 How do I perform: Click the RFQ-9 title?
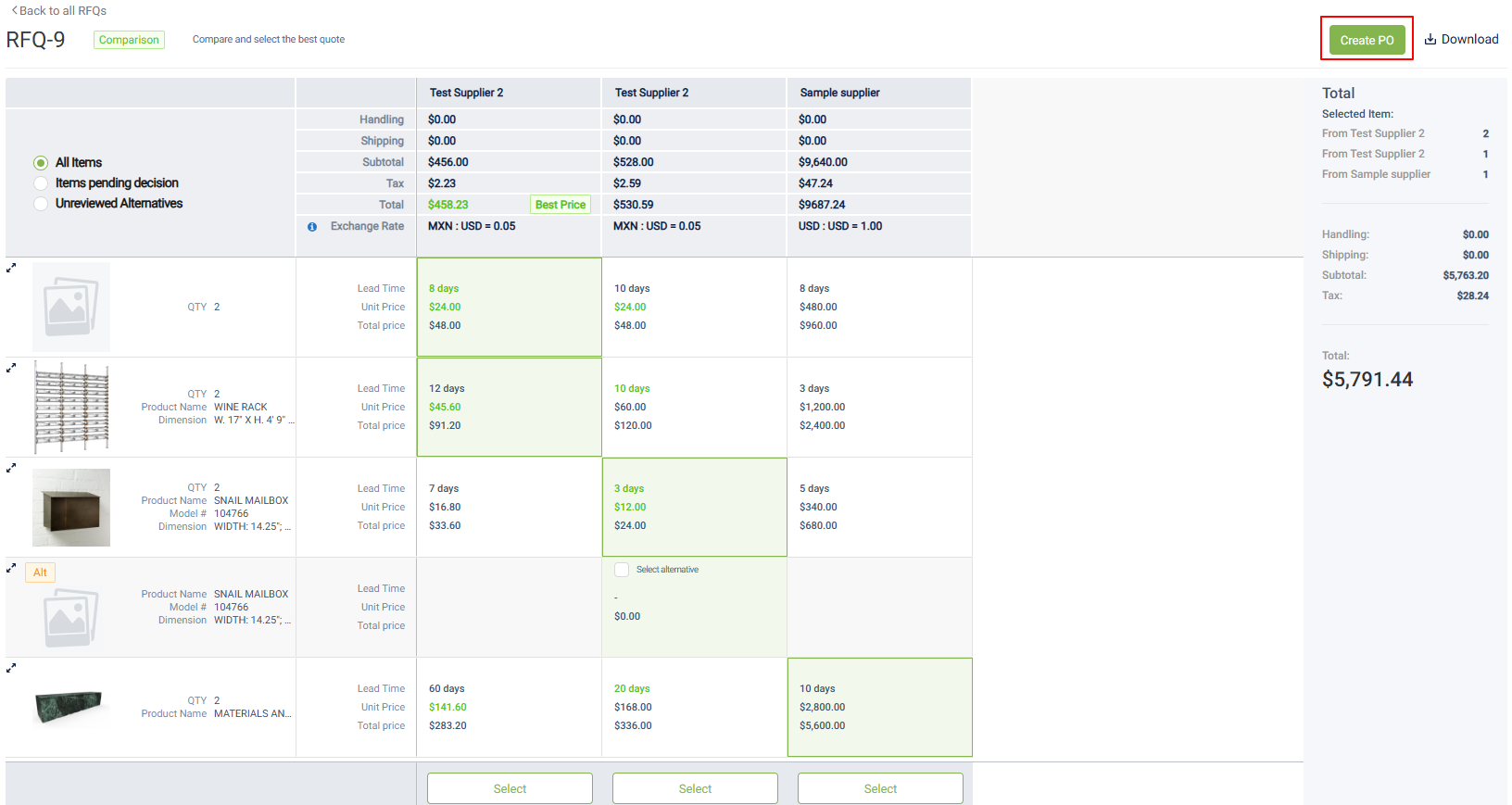(x=36, y=40)
